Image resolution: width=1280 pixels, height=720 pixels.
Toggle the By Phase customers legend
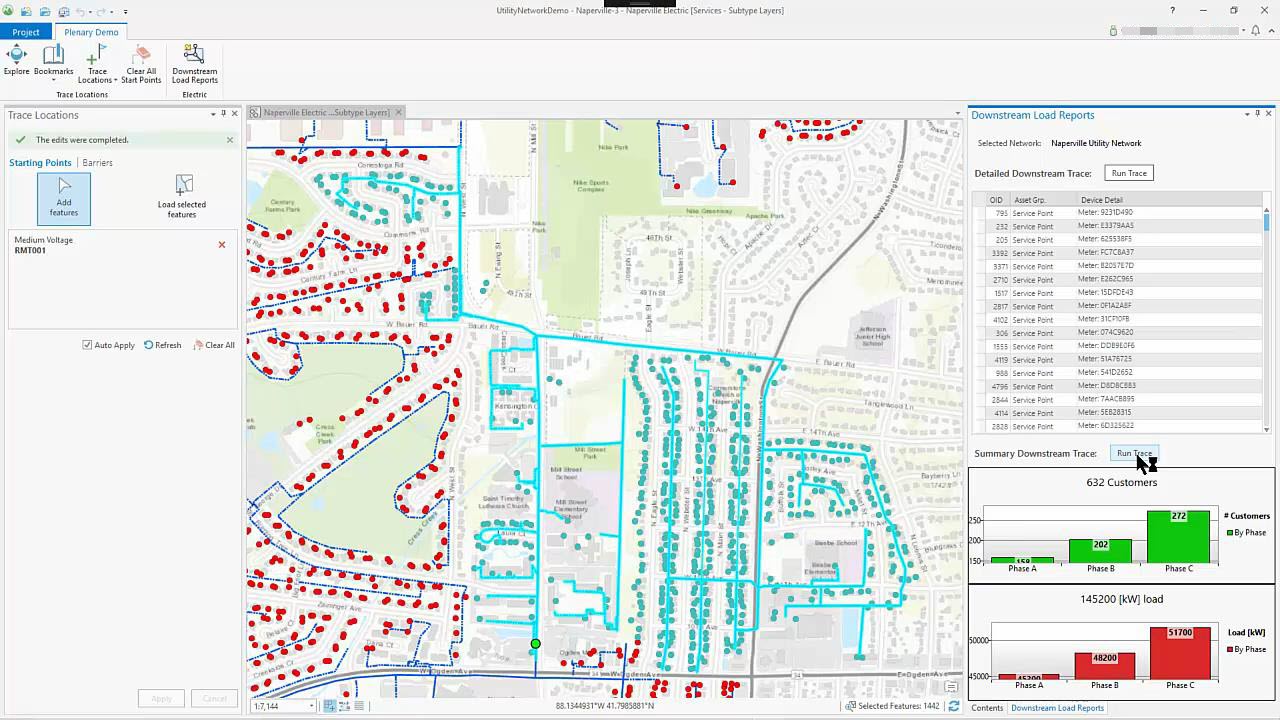[x=1246, y=533]
